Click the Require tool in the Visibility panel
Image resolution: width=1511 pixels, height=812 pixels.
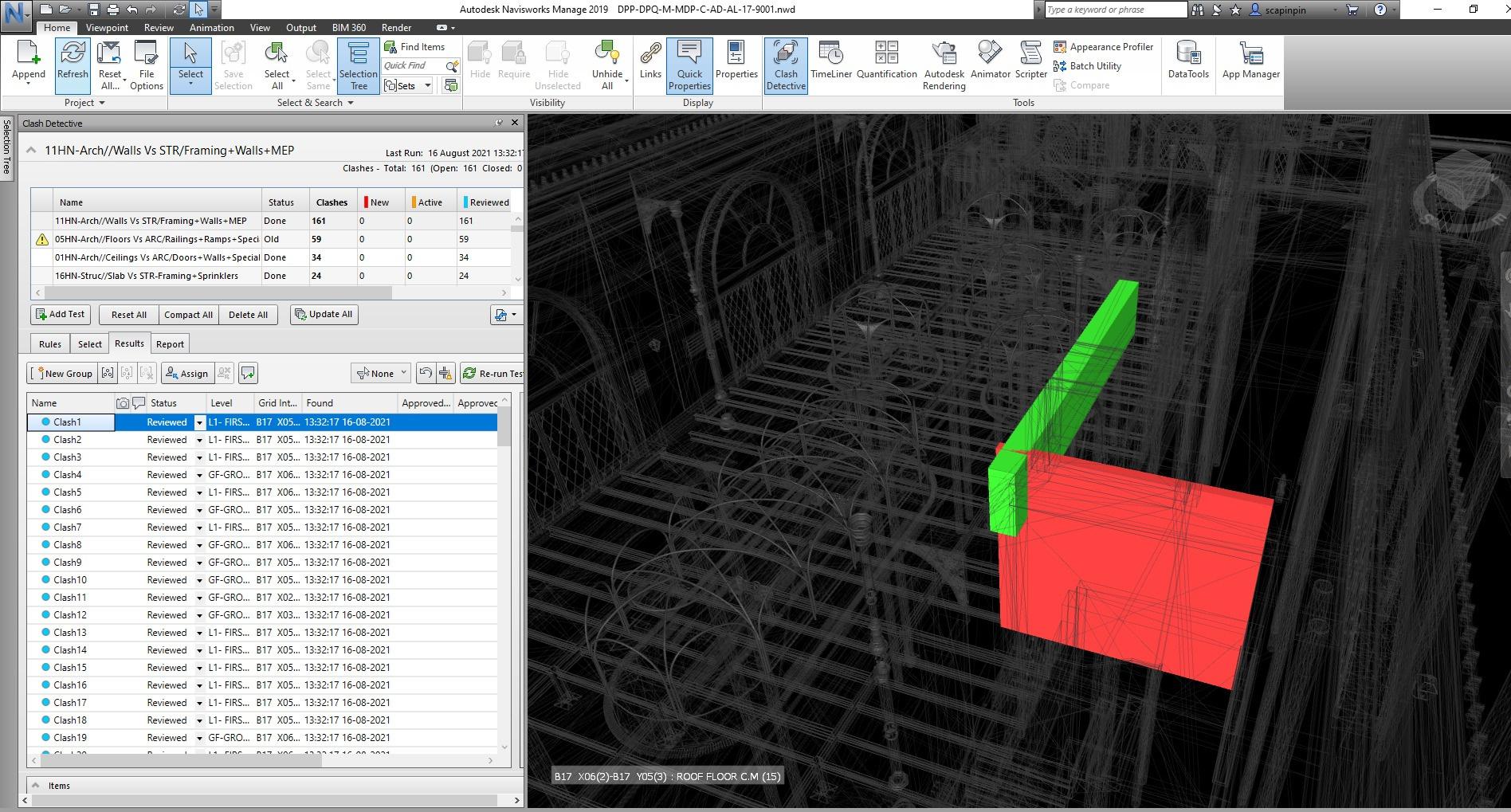pyautogui.click(x=514, y=62)
